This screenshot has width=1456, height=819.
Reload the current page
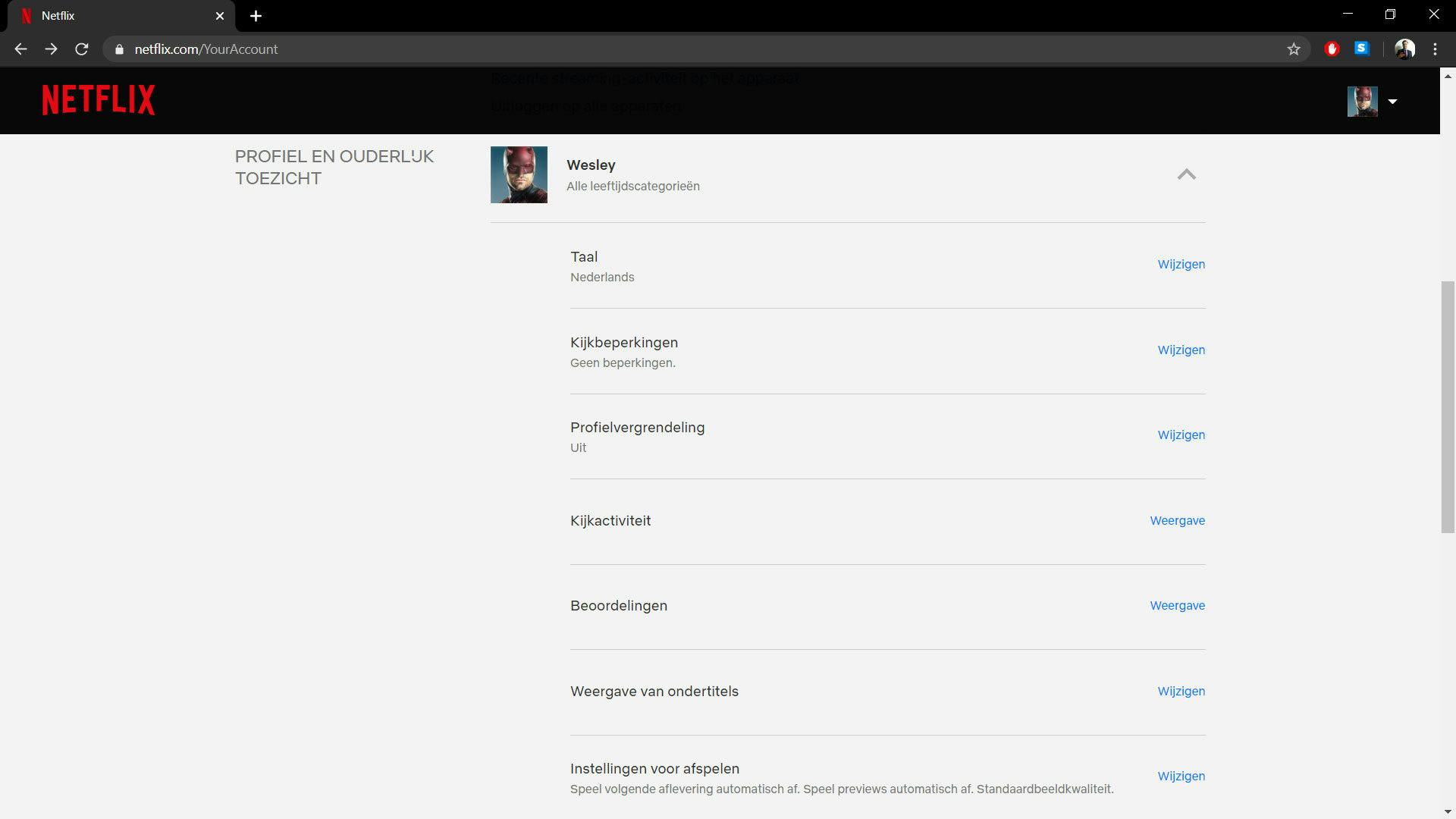(x=82, y=49)
